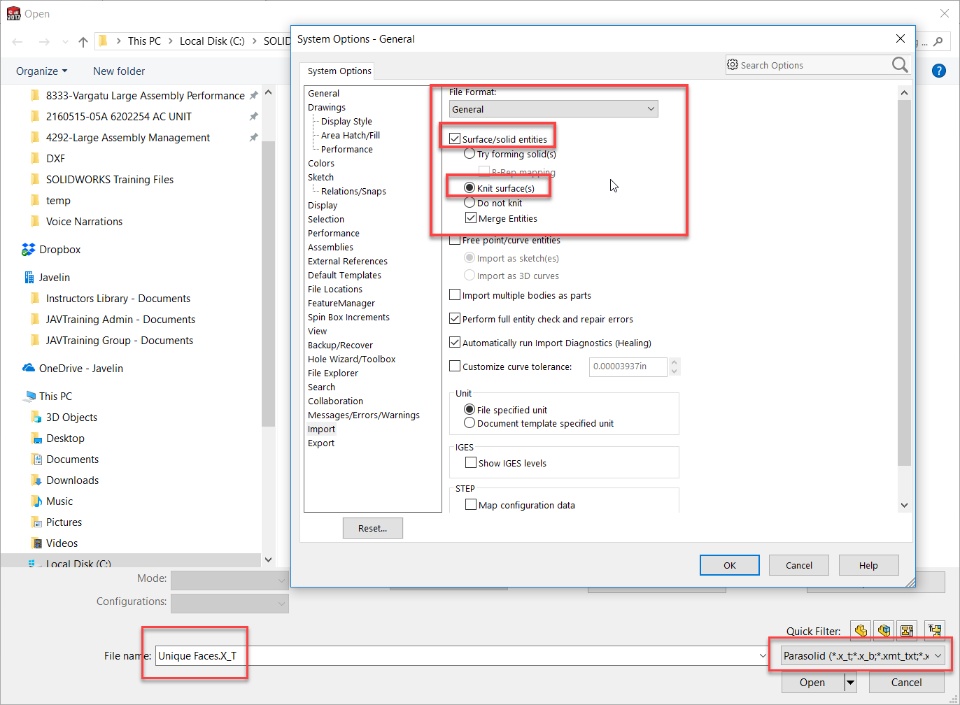Toggle Automatically run Import Diagnostics checkbox
The width and height of the screenshot is (960, 705).
point(454,342)
